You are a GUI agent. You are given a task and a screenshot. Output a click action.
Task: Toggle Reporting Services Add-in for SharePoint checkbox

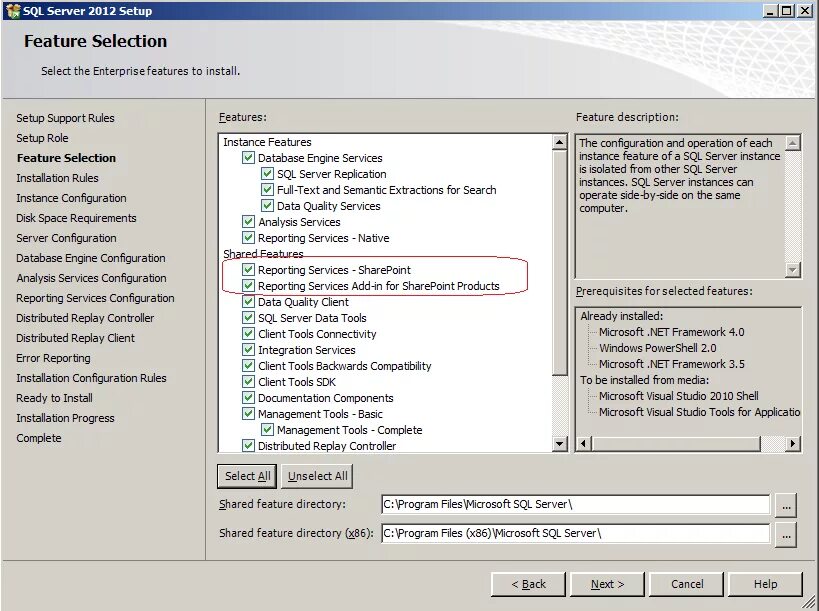248,286
